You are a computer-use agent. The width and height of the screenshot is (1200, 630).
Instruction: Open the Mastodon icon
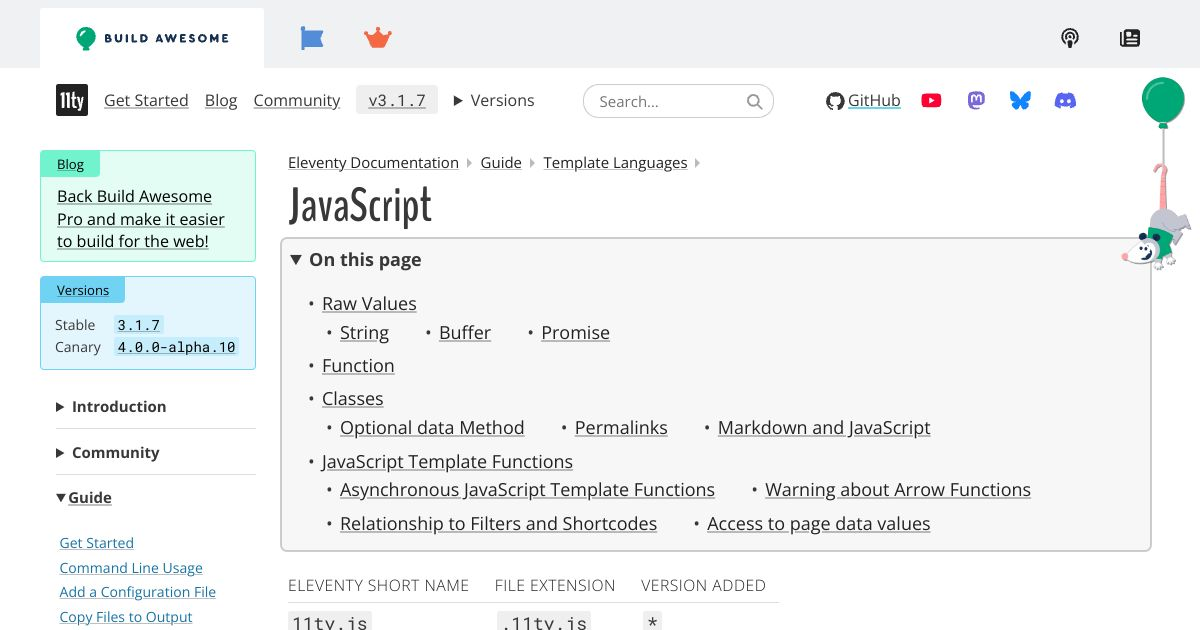click(x=976, y=100)
